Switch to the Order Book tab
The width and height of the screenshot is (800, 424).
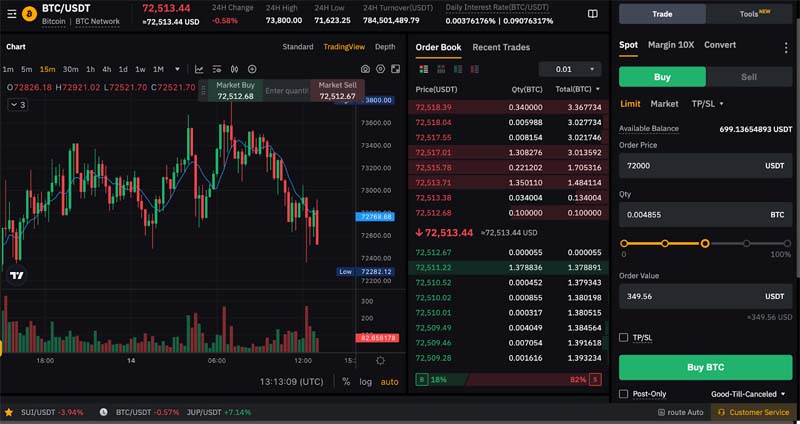coord(438,47)
